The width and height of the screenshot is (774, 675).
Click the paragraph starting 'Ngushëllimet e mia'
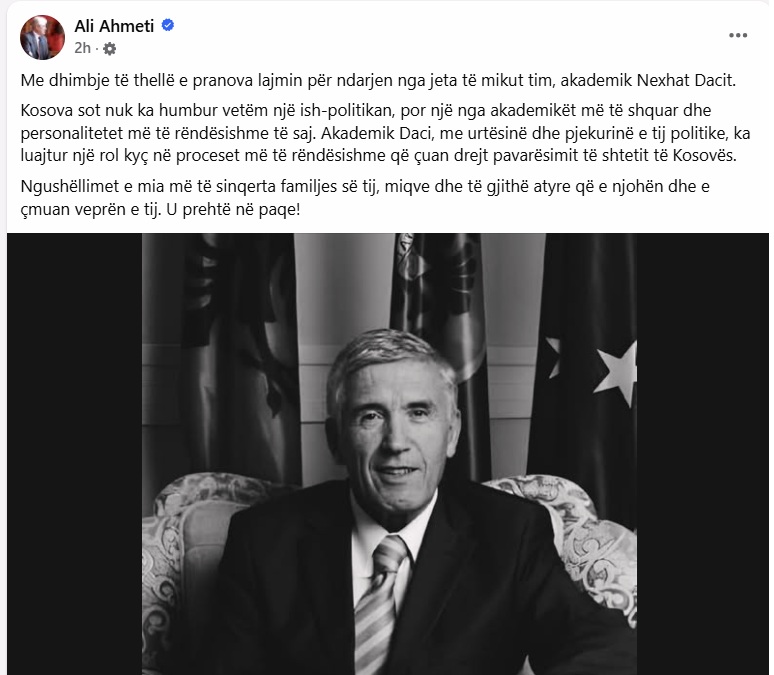[365, 198]
